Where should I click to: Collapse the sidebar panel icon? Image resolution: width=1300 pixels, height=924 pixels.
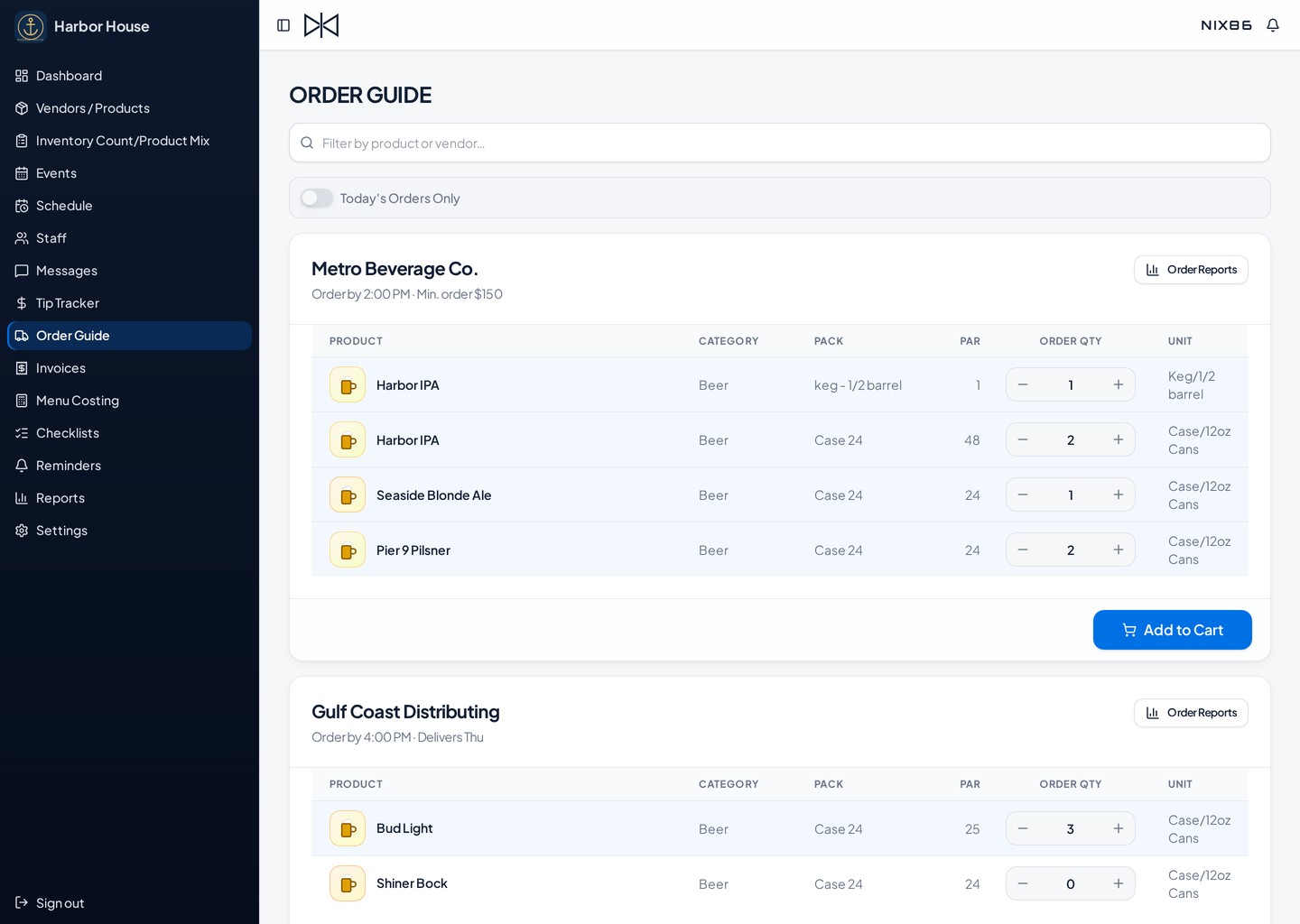pos(283,25)
